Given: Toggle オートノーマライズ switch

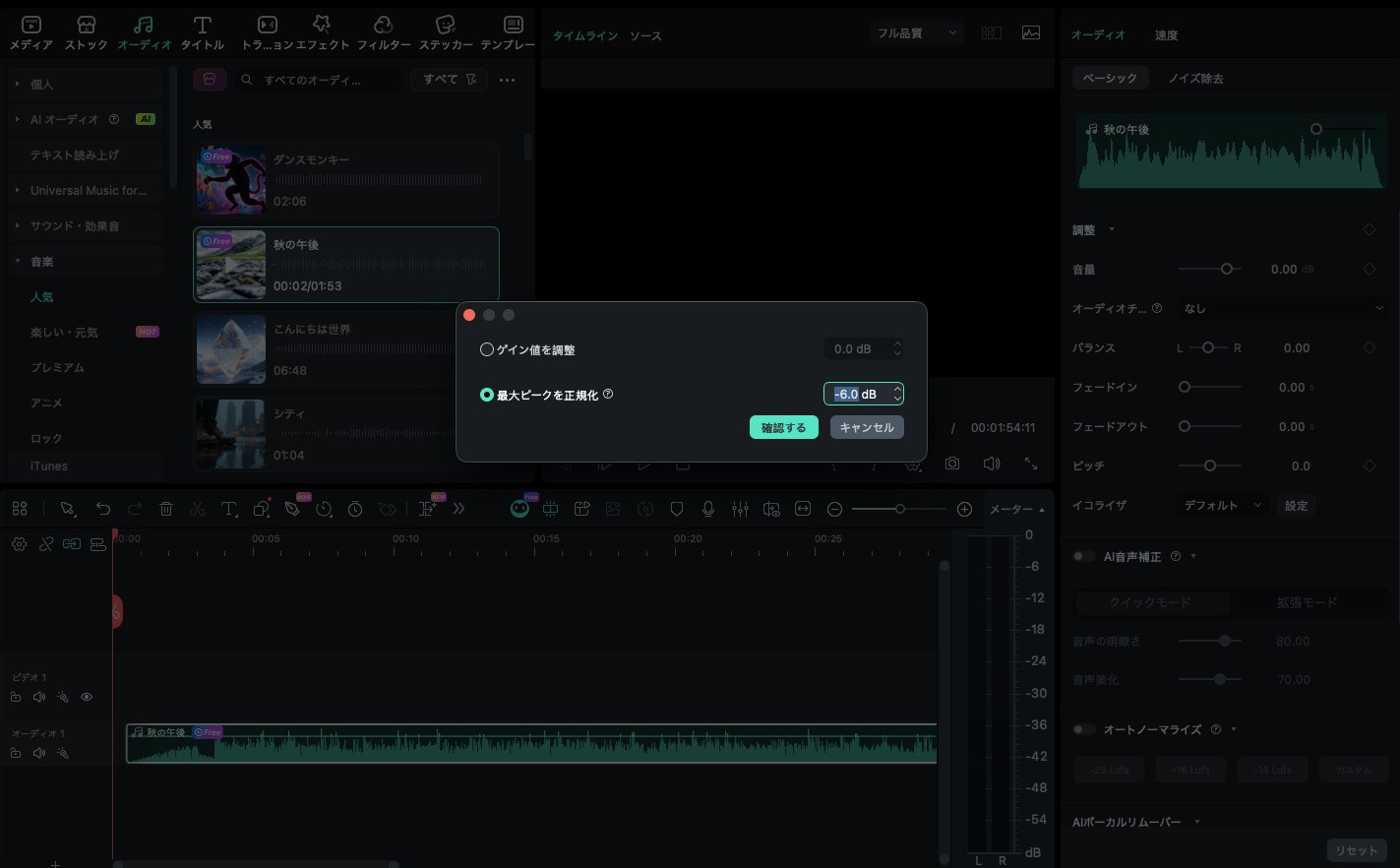Looking at the screenshot, I should 1084,729.
